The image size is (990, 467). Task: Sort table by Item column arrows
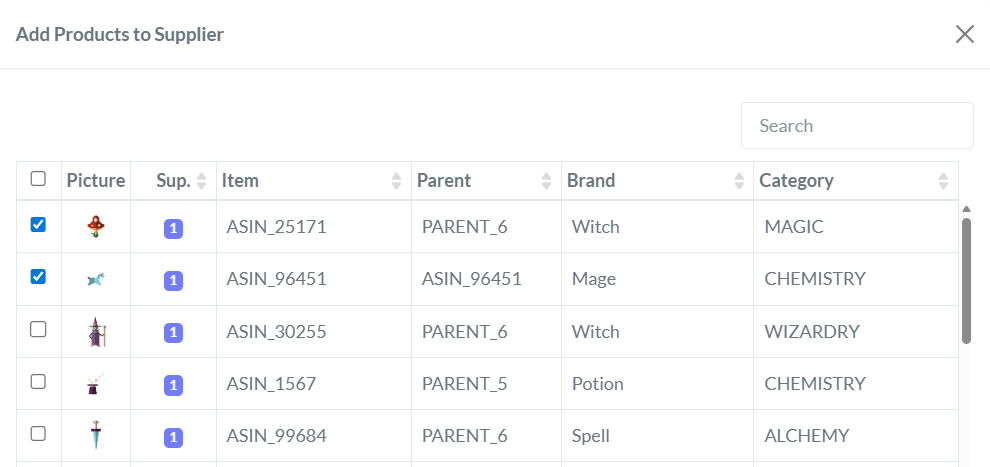(397, 181)
